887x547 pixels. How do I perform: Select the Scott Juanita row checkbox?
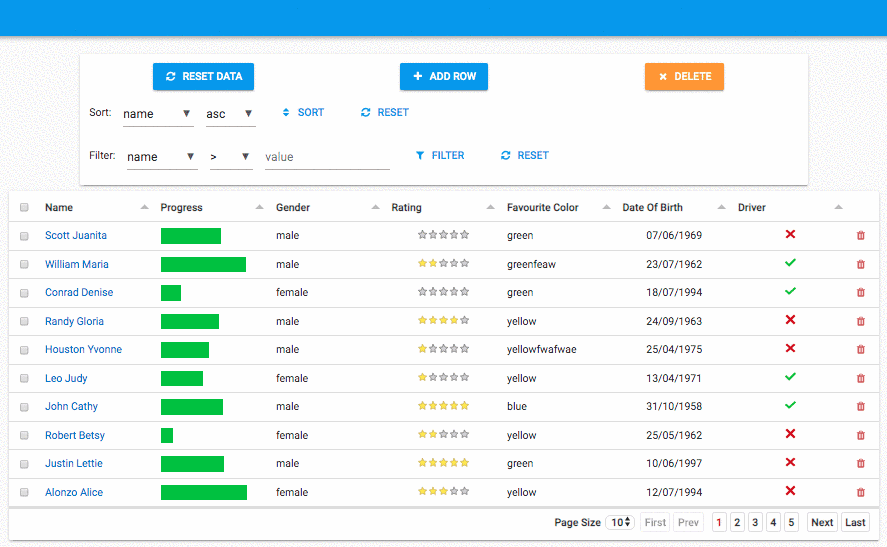(24, 236)
